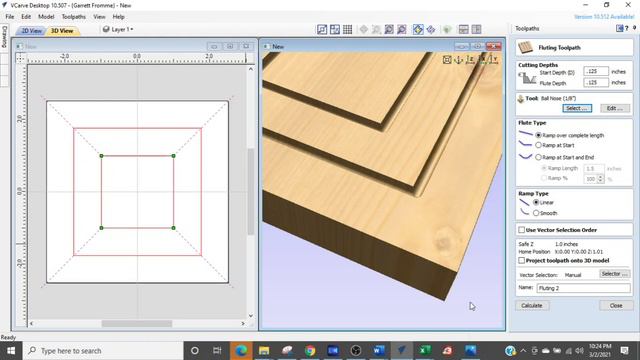Image resolution: width=640 pixels, height=360 pixels.
Task: Click the blue diamond icon next to the highlighted one
Action: (x=431, y=29)
